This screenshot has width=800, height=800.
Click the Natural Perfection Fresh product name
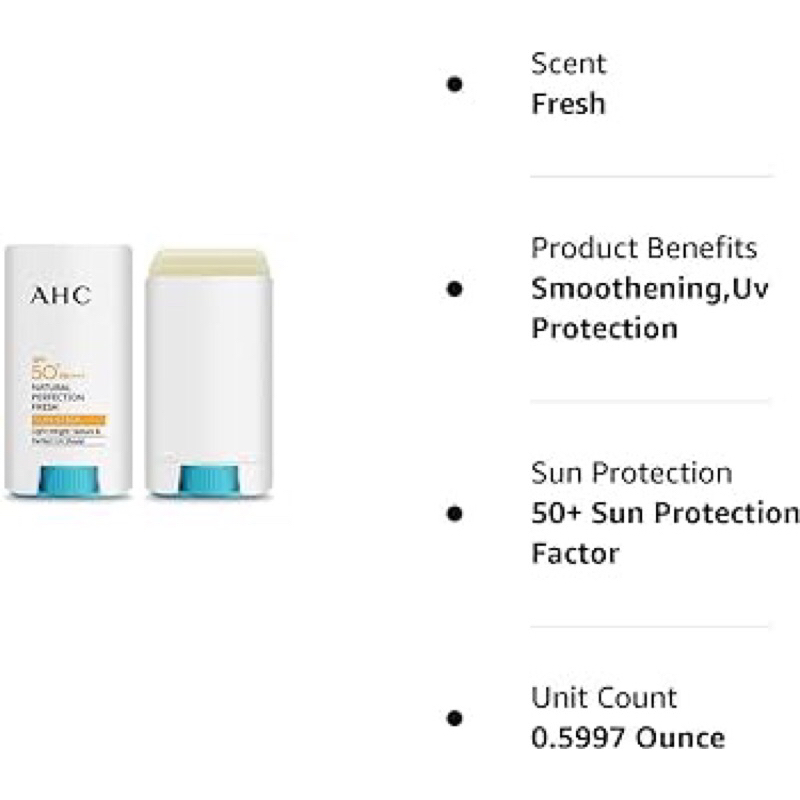click(58, 397)
